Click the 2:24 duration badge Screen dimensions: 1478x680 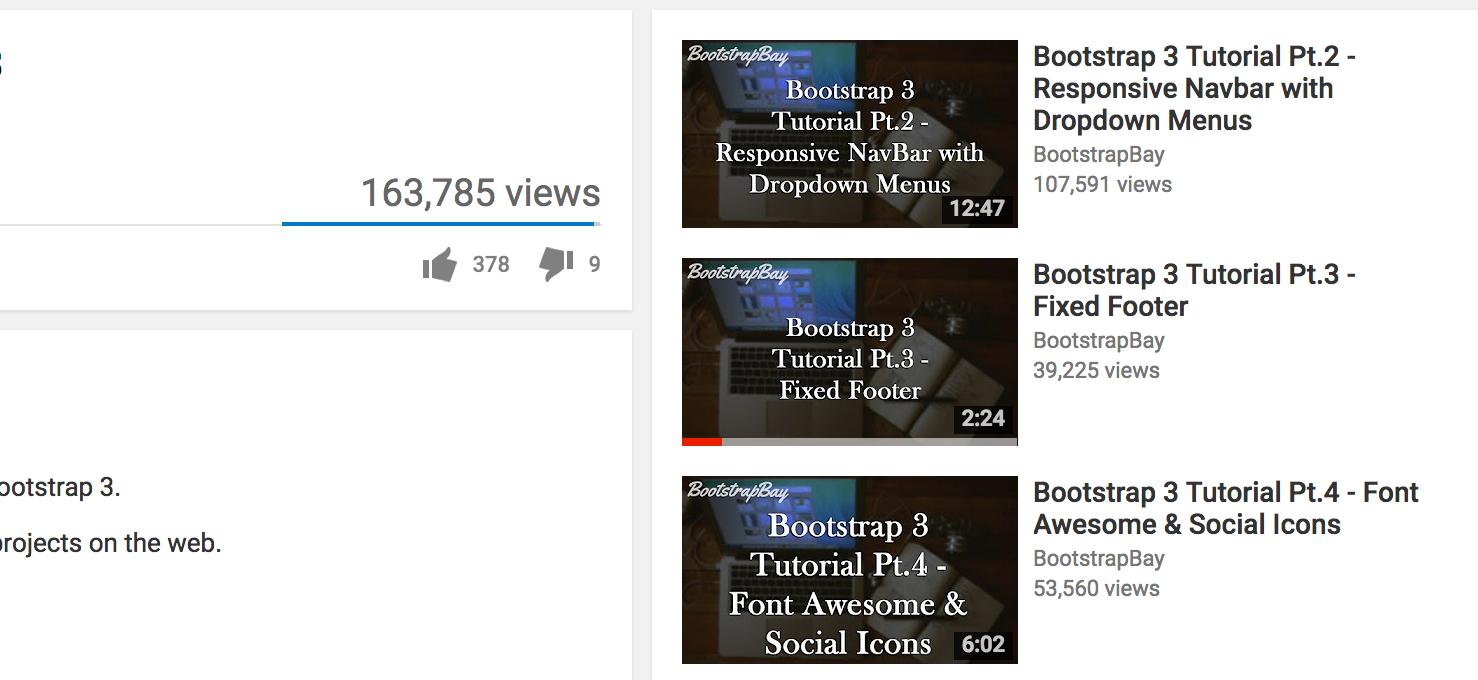(983, 418)
